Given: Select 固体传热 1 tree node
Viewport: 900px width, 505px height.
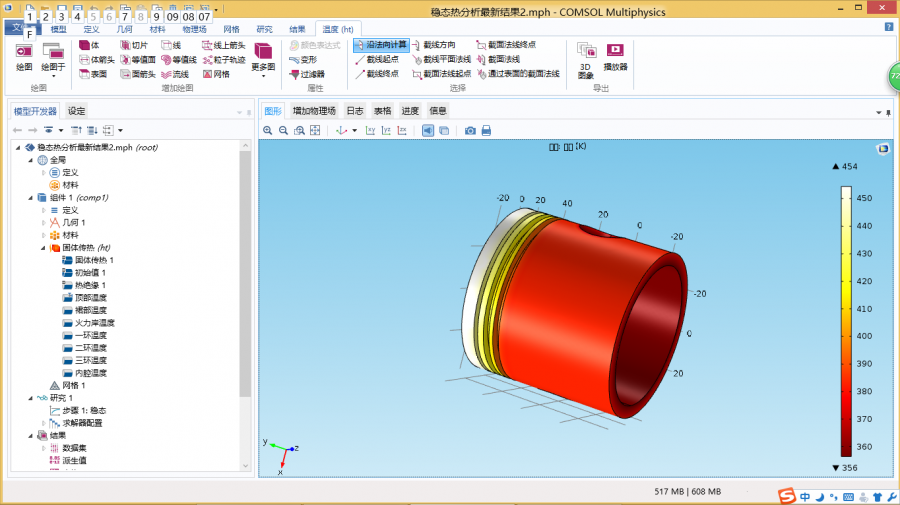Looking at the screenshot, I should [x=88, y=261].
